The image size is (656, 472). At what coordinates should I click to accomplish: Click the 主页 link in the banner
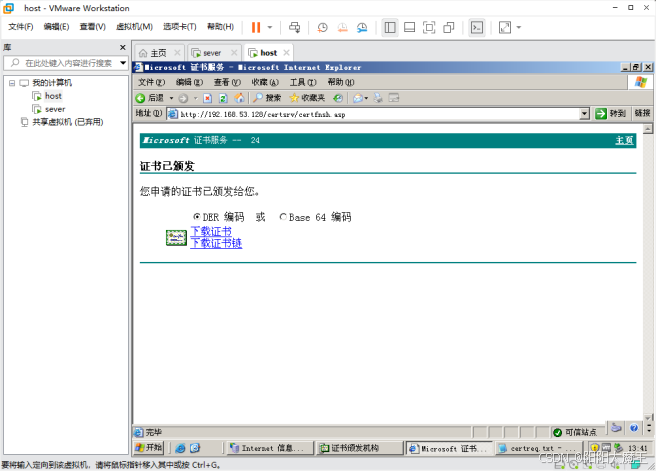624,141
